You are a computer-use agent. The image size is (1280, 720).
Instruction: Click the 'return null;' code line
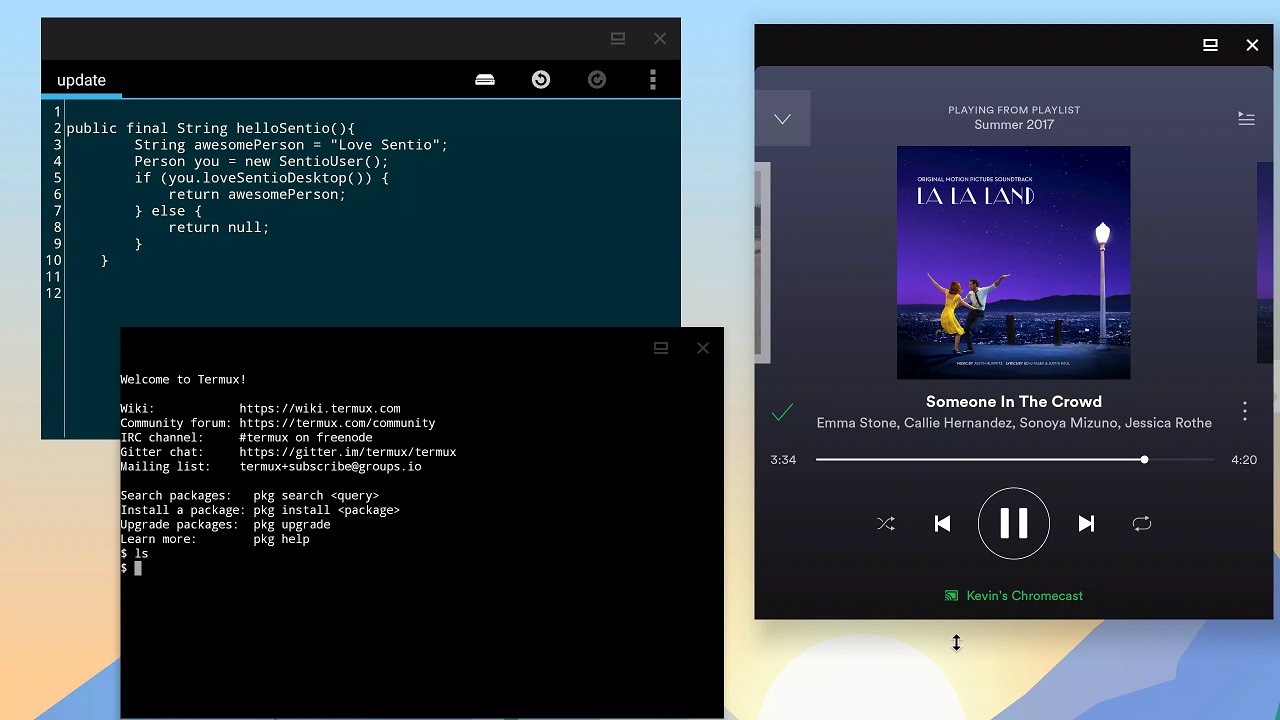tap(219, 227)
